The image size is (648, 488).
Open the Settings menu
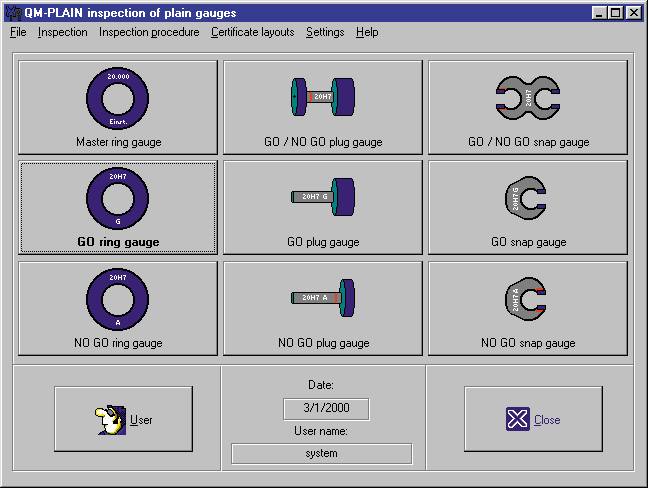[x=325, y=32]
